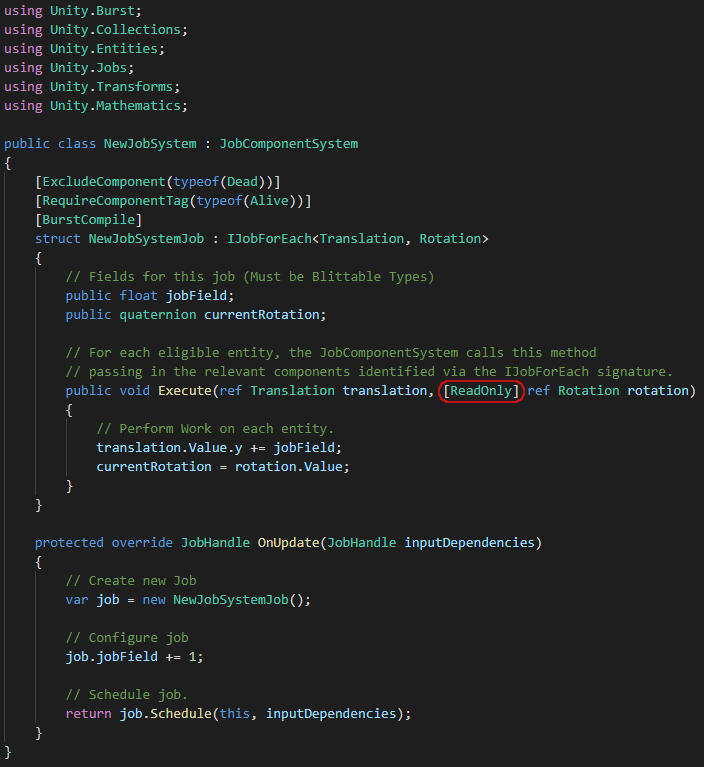This screenshot has height=767, width=704.
Task: Click the class name NewJobSystem
Action: click(x=150, y=144)
